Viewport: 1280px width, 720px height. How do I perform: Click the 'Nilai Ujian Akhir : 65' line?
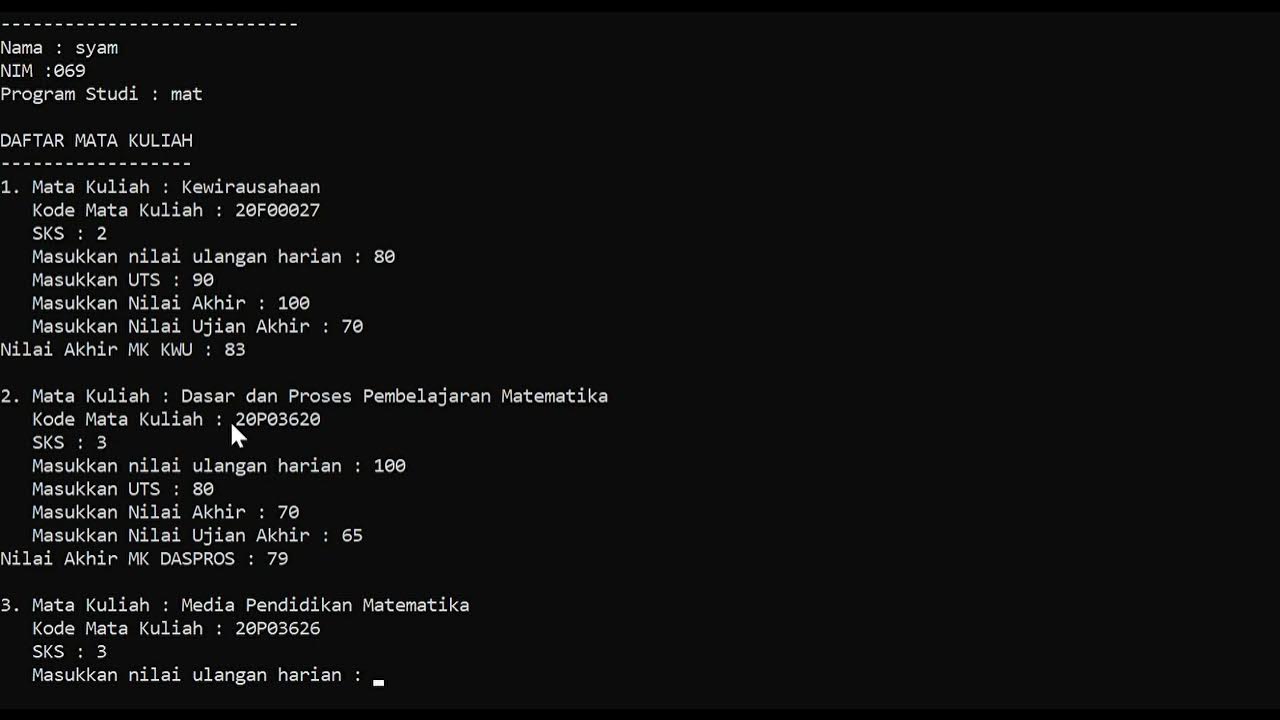(x=197, y=536)
